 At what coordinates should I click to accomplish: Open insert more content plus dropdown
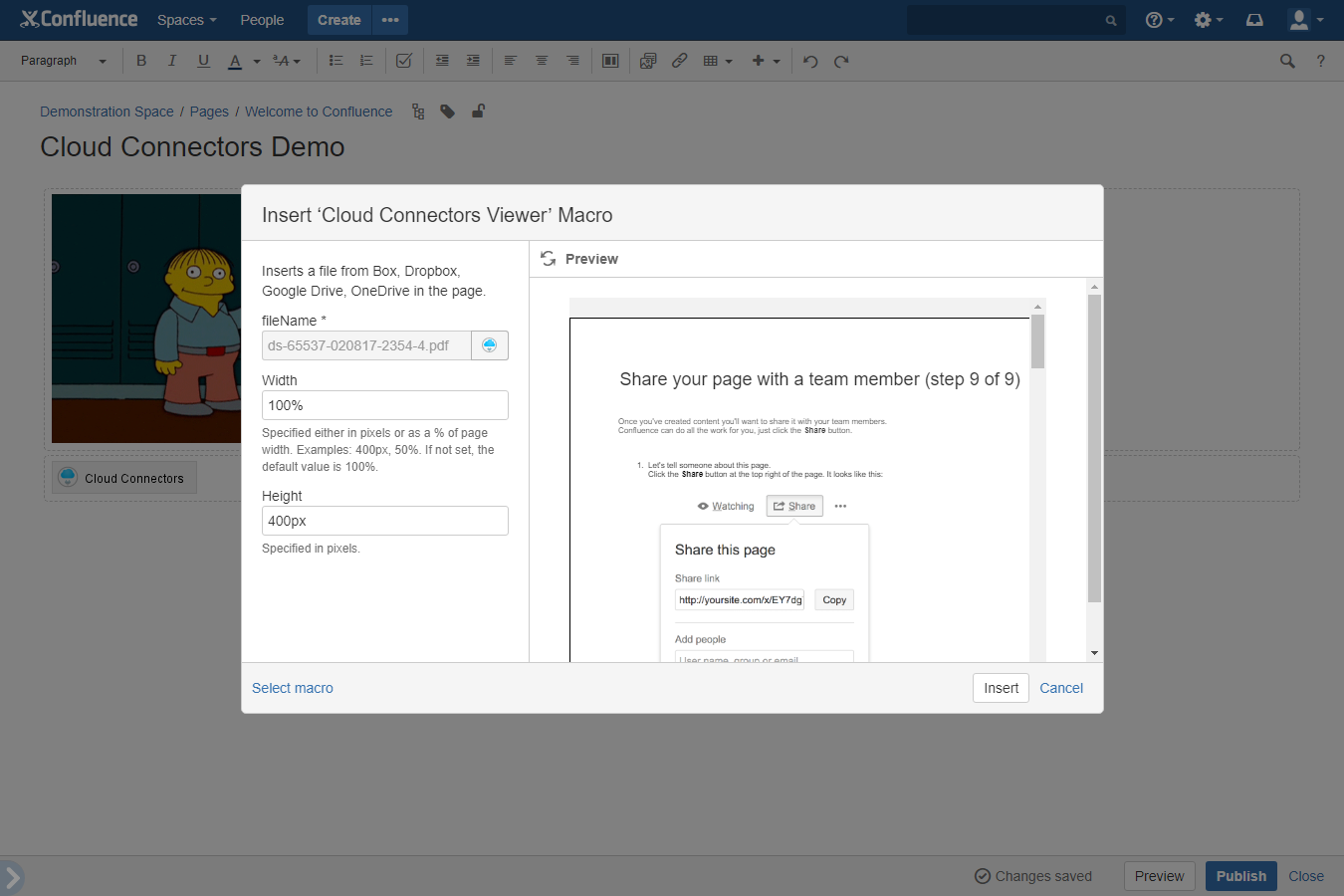(766, 61)
